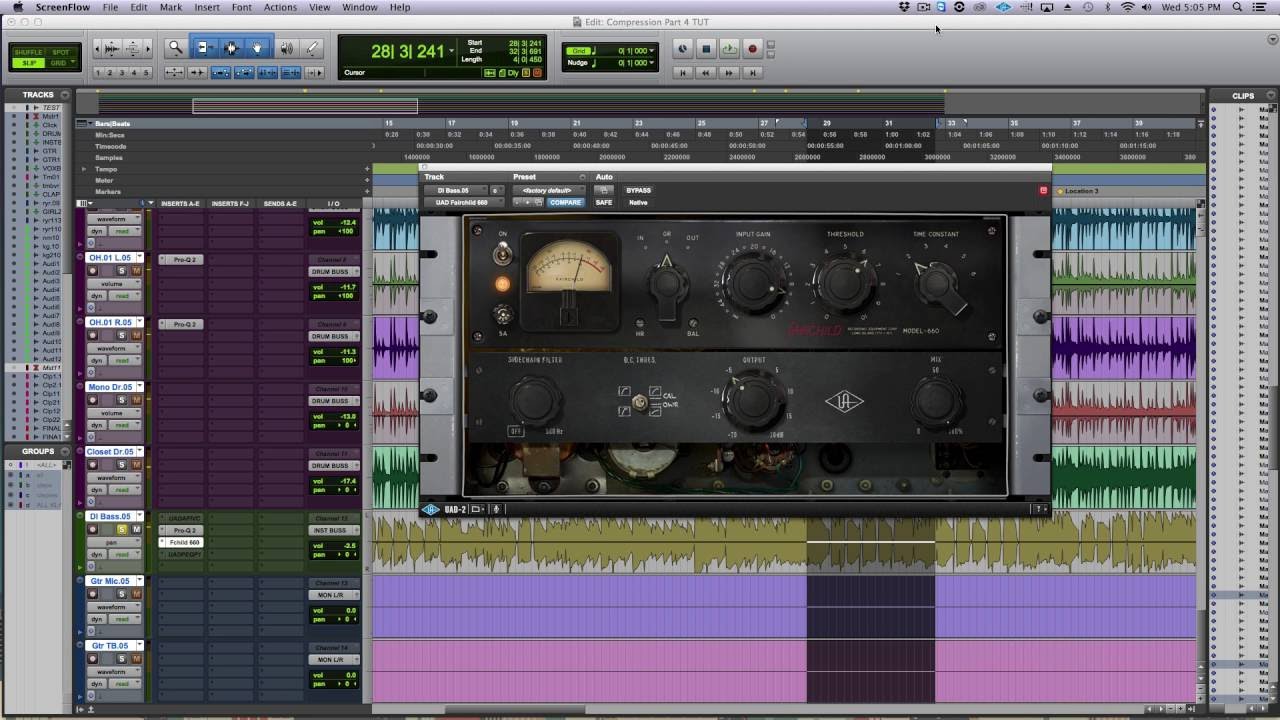
Task: Click the Threshold knob
Action: [x=845, y=282]
